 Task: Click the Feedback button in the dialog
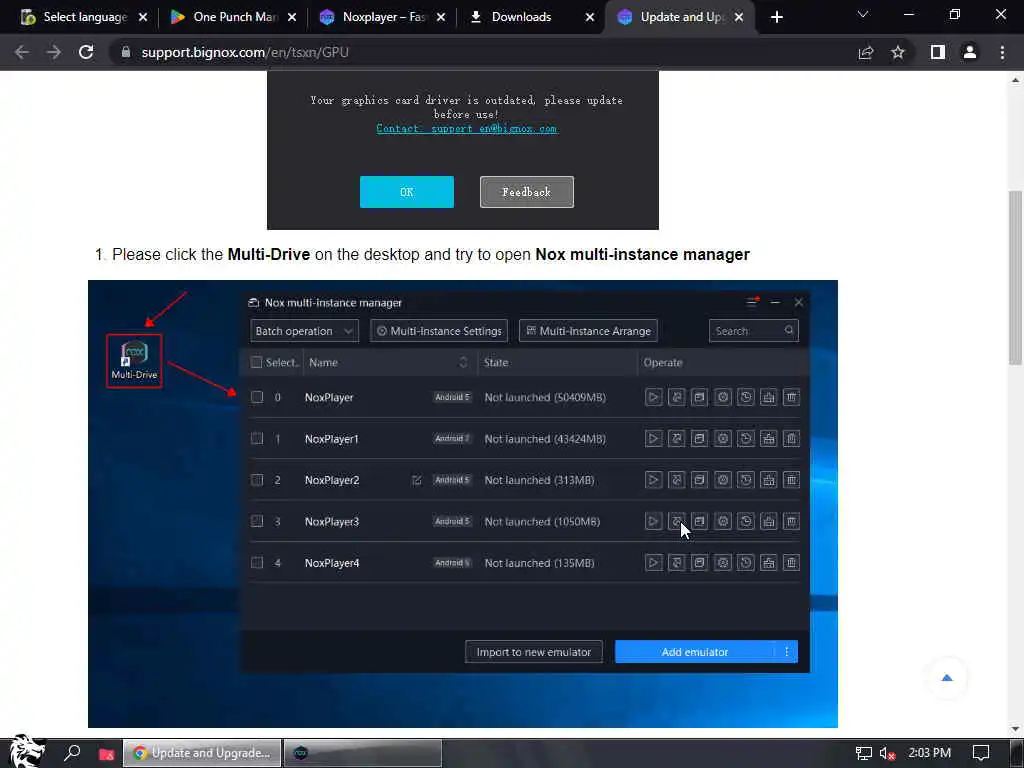pyautogui.click(x=527, y=192)
